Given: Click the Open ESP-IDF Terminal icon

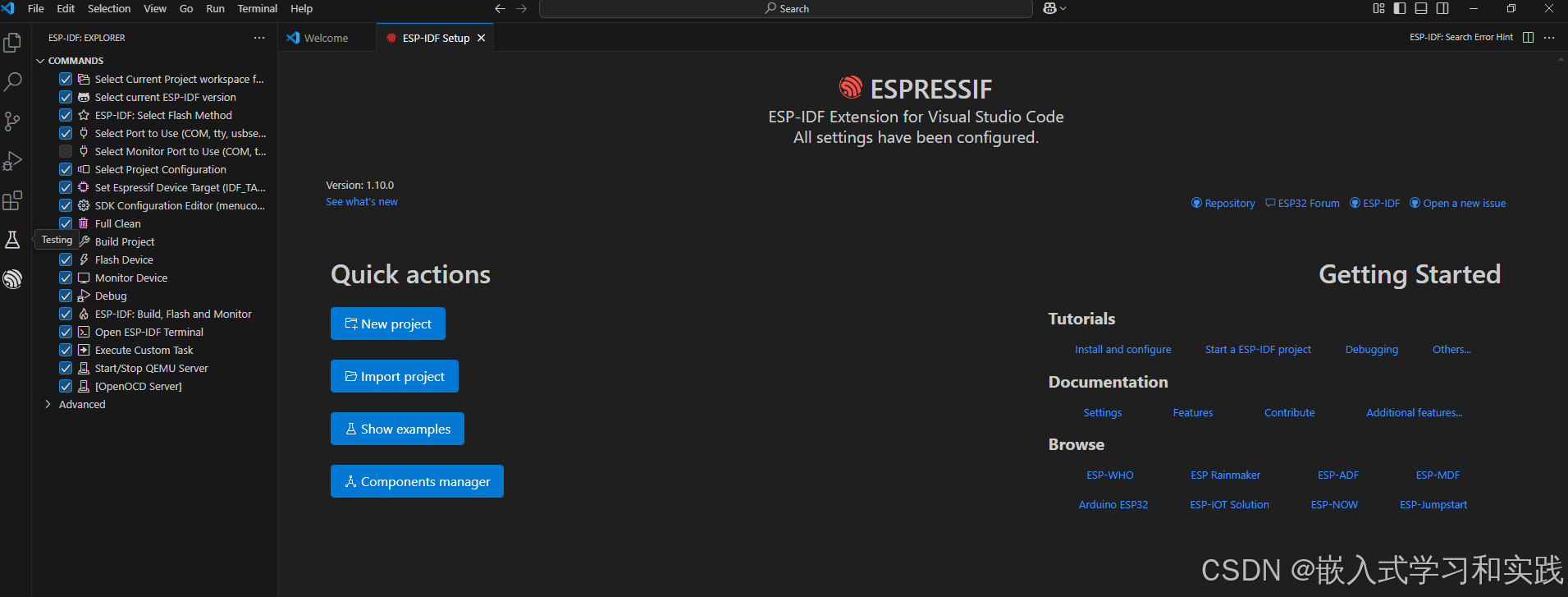Looking at the screenshot, I should pyautogui.click(x=84, y=332).
